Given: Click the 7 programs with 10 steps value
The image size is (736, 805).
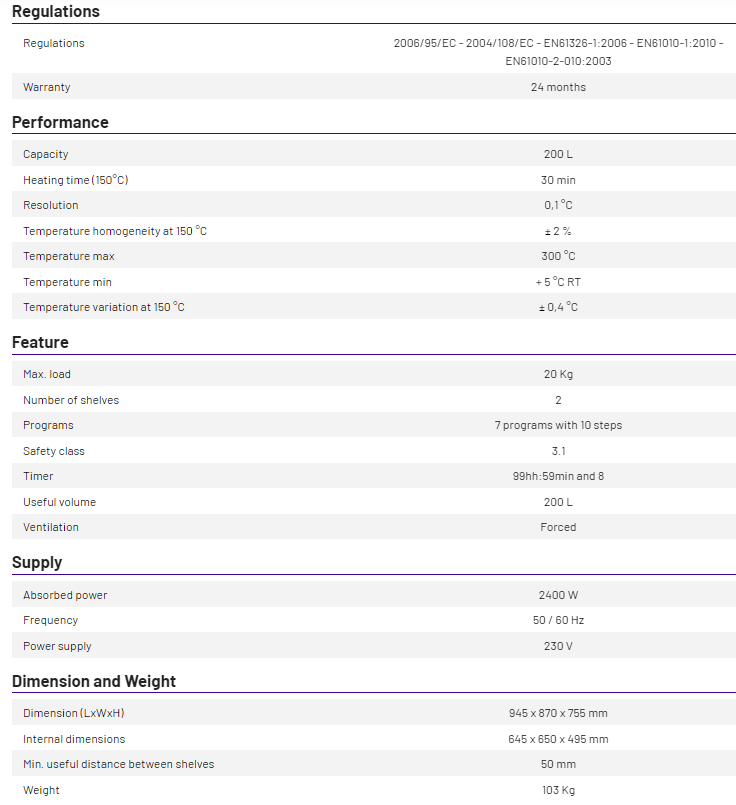Looking at the screenshot, I should [x=558, y=425].
